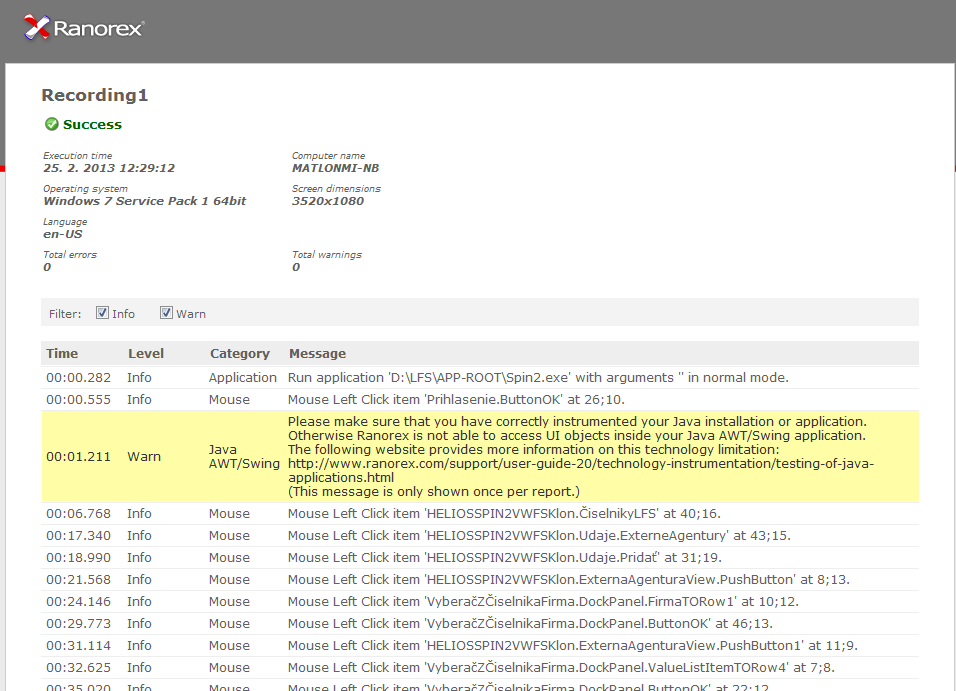Image resolution: width=956 pixels, height=691 pixels.
Task: Click the ValueListItemTORow4 log message
Action: [x=561, y=667]
